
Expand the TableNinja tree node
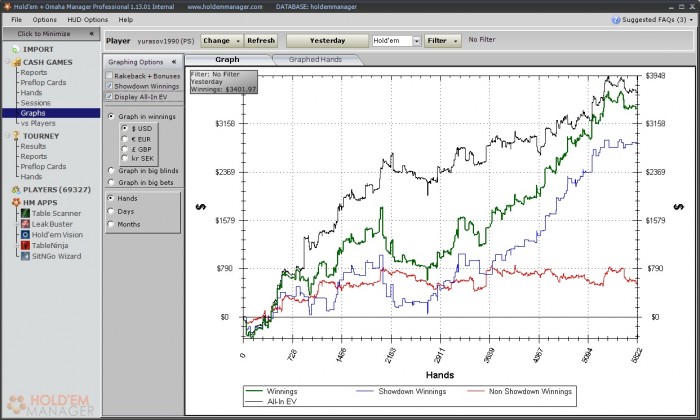tap(17, 245)
